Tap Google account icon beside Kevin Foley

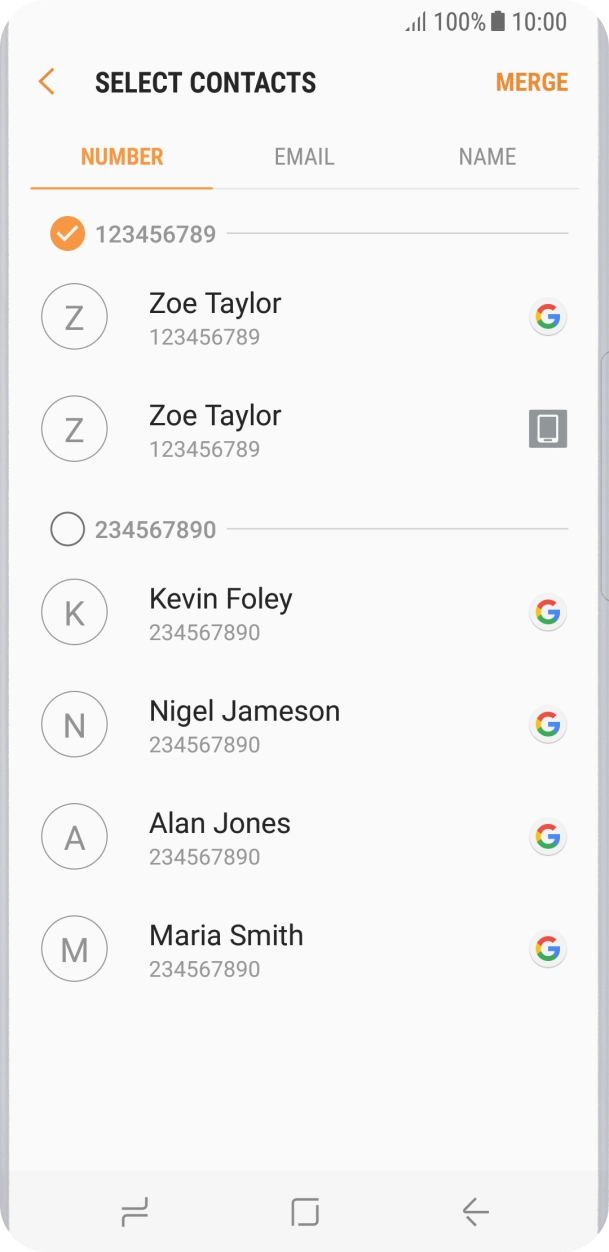point(547,612)
